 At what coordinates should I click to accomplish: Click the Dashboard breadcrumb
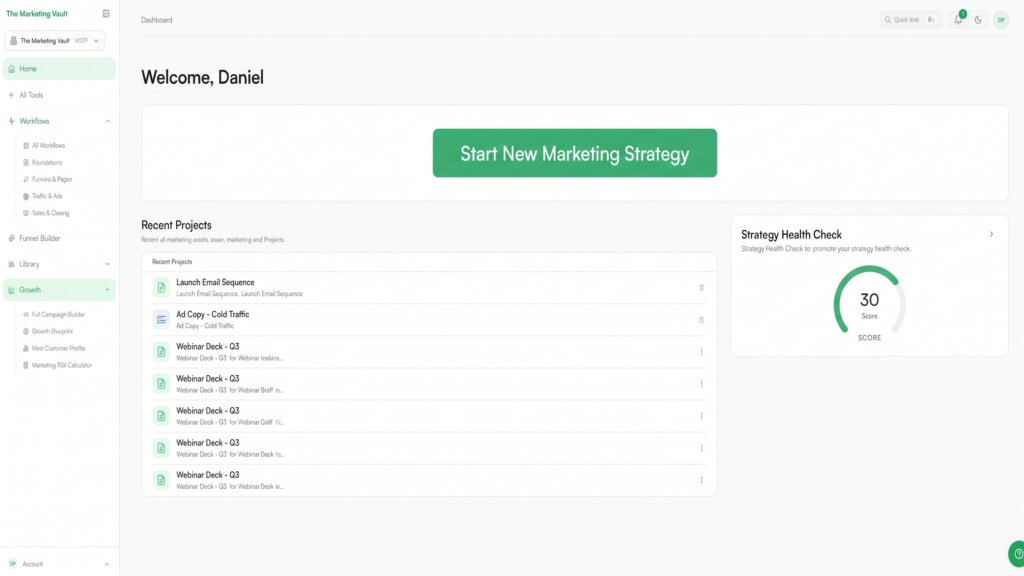click(157, 20)
